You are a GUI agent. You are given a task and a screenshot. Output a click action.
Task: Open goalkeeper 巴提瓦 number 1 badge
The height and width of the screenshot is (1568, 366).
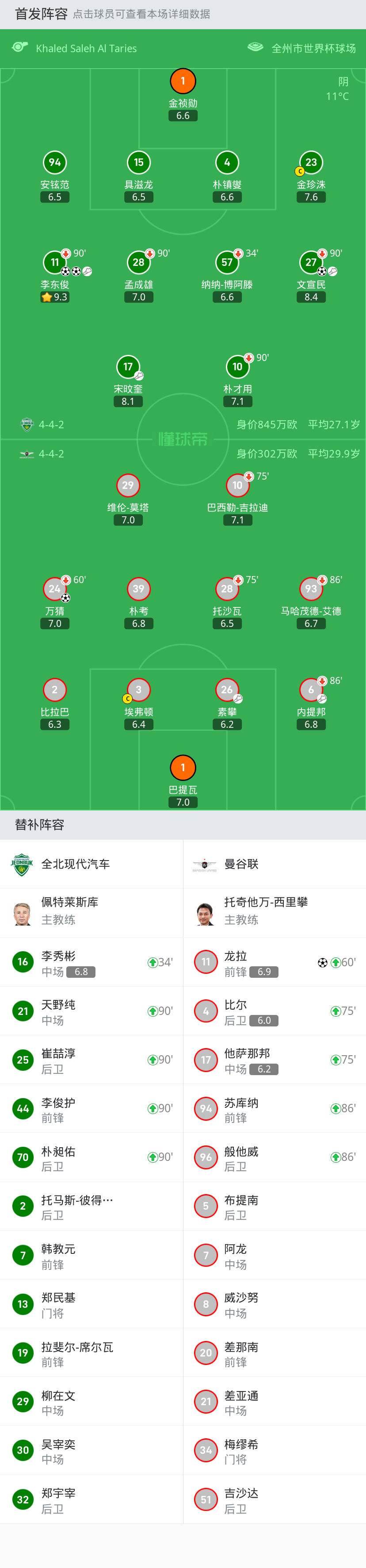click(x=183, y=768)
